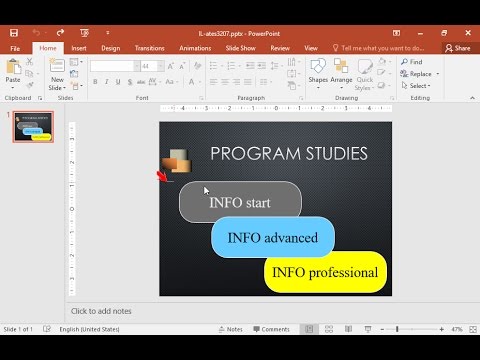The height and width of the screenshot is (360, 480).
Task: Click the Paste clipboard icon
Action: point(13,67)
